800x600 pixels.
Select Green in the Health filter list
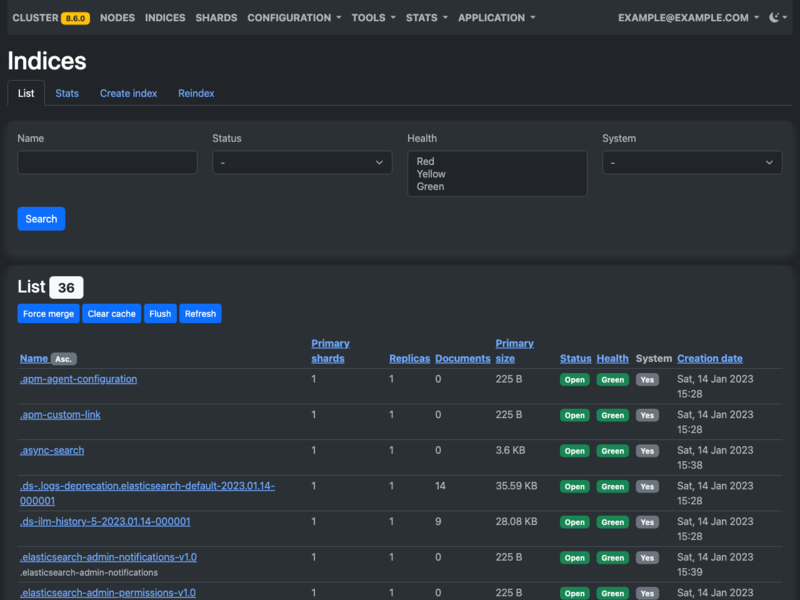point(430,186)
